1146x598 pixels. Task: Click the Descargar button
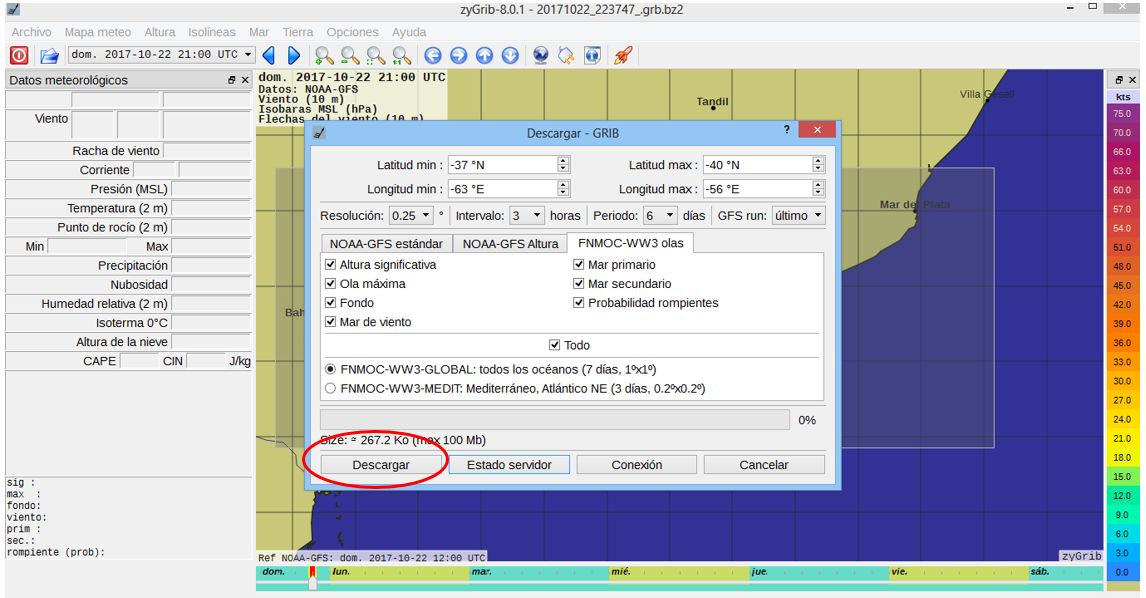click(x=381, y=465)
